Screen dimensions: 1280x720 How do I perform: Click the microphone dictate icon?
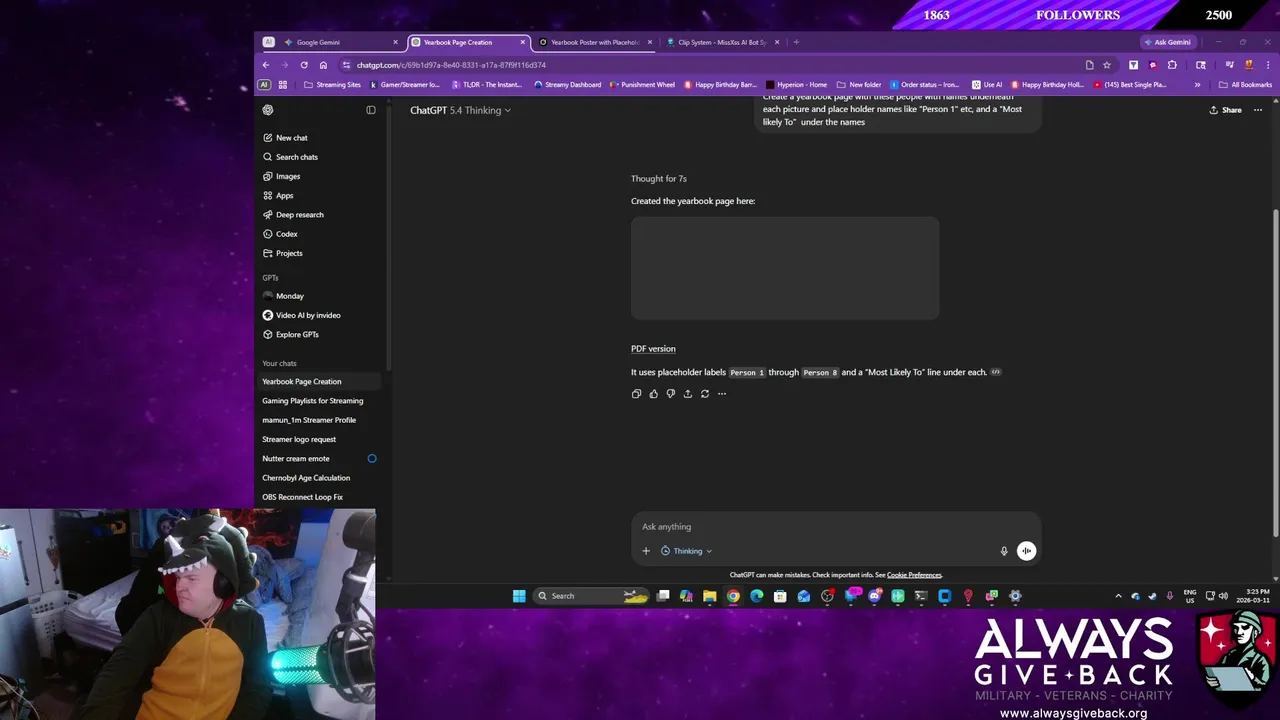(x=1004, y=551)
